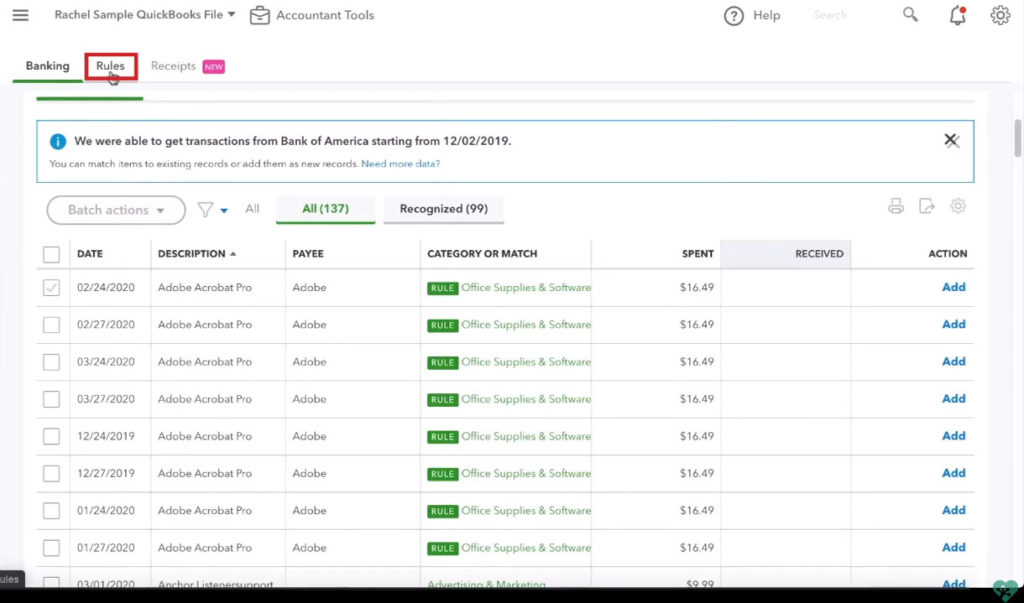Viewport: 1024px width, 603px height.
Task: Select the Recognized (99) tab
Action: 443,209
